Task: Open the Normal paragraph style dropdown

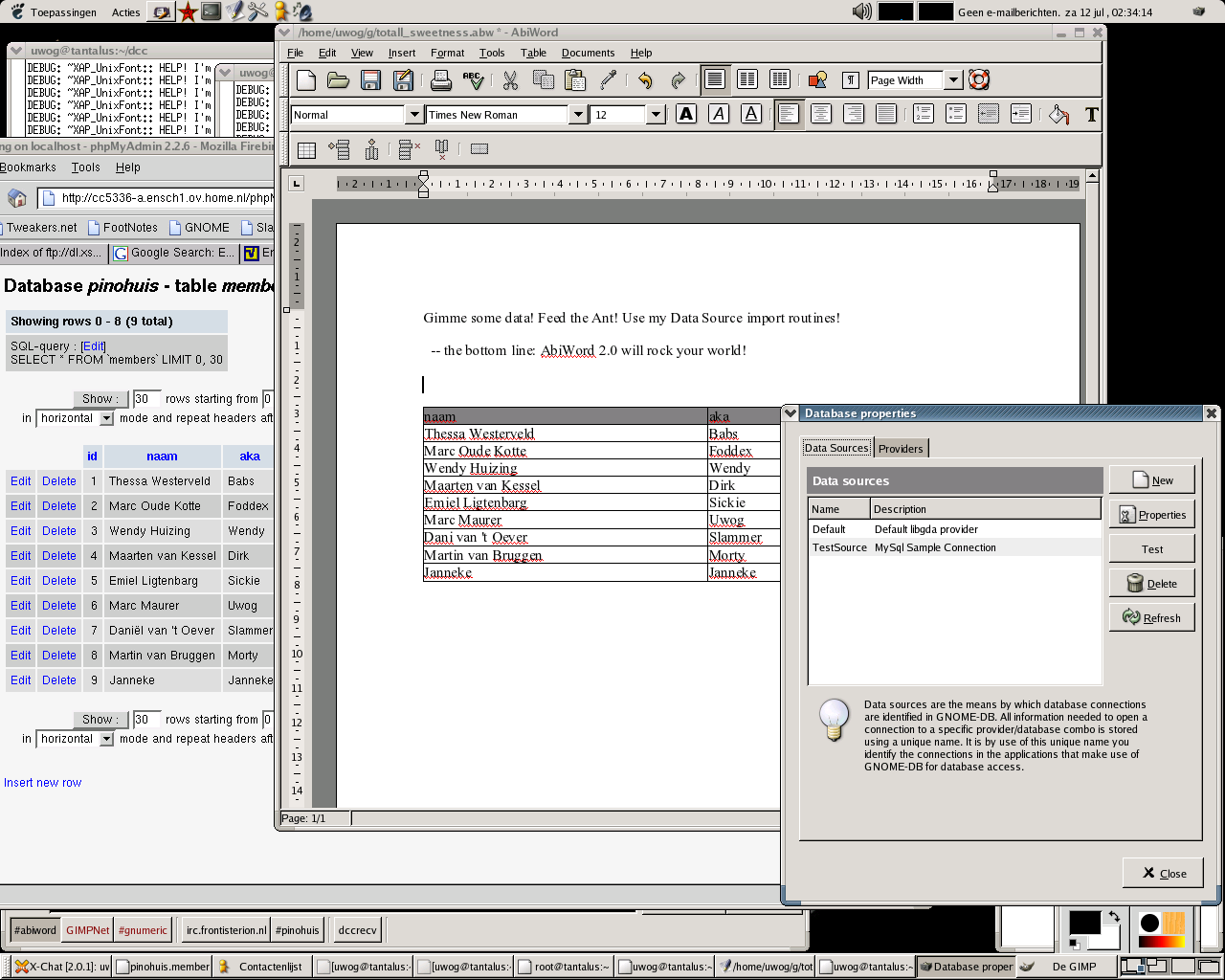Action: (413, 115)
